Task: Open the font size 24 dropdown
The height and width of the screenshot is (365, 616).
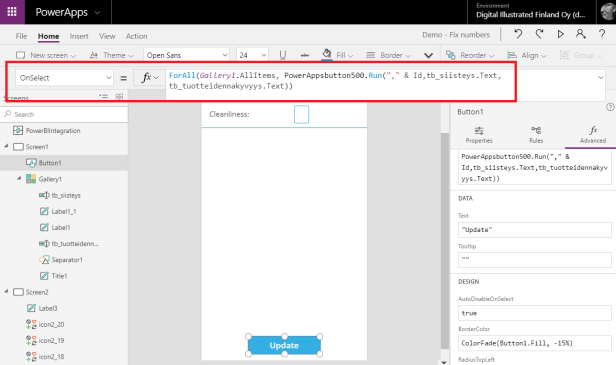Action: (252, 55)
